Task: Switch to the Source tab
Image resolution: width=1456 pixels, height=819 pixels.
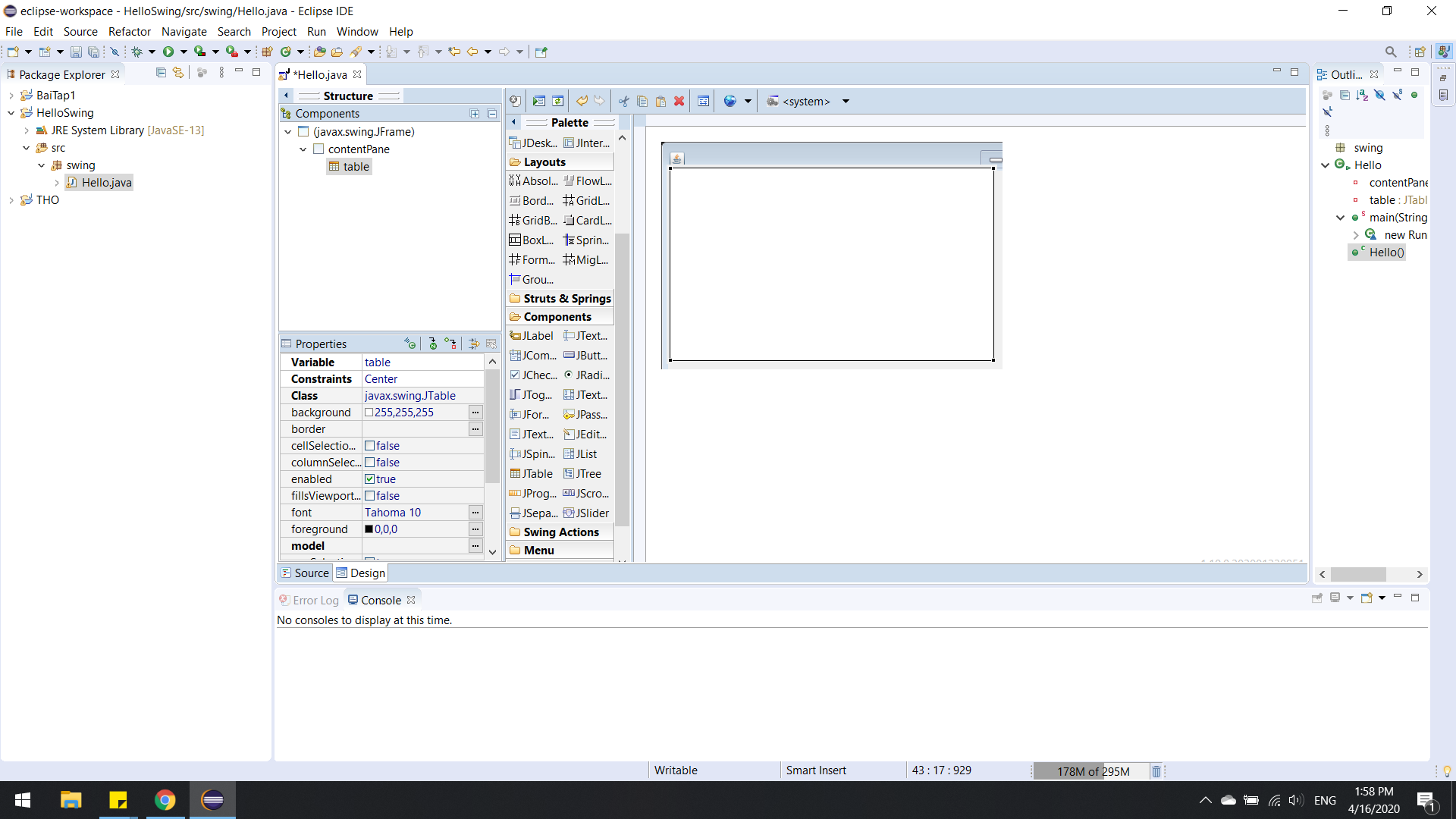Action: (305, 573)
